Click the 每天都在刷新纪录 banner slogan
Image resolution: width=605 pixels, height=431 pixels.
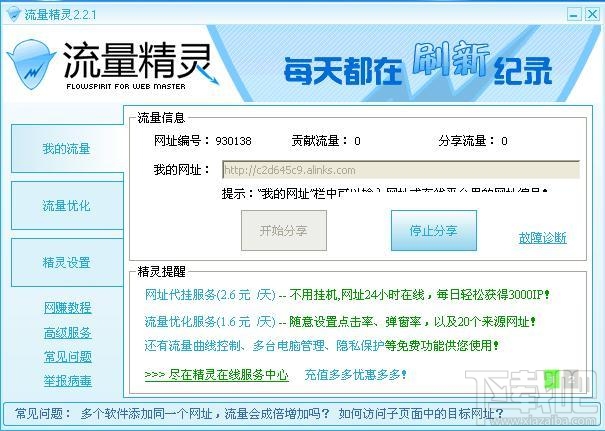pyautogui.click(x=418, y=64)
